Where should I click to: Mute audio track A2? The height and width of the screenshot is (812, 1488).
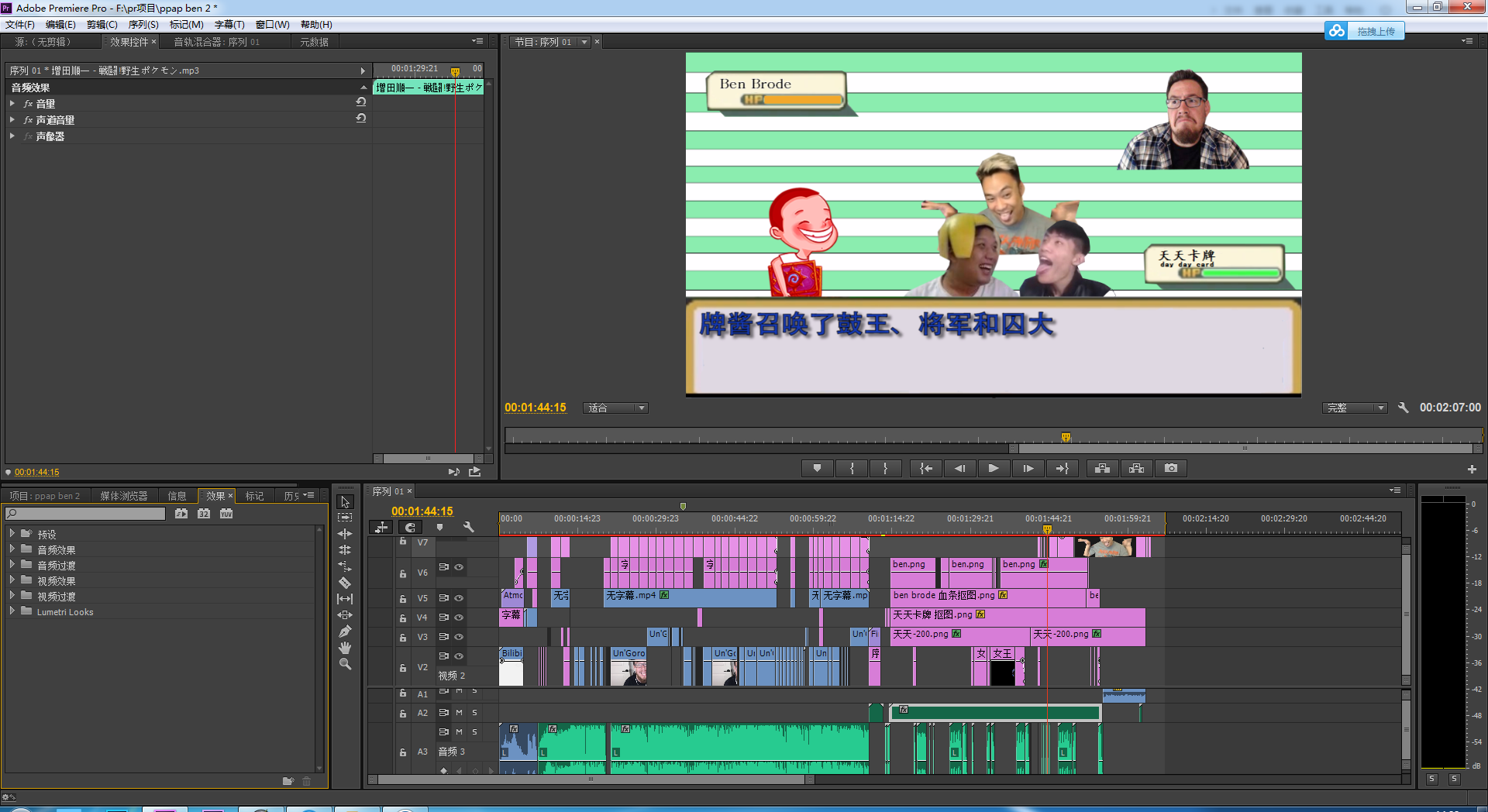(x=459, y=713)
